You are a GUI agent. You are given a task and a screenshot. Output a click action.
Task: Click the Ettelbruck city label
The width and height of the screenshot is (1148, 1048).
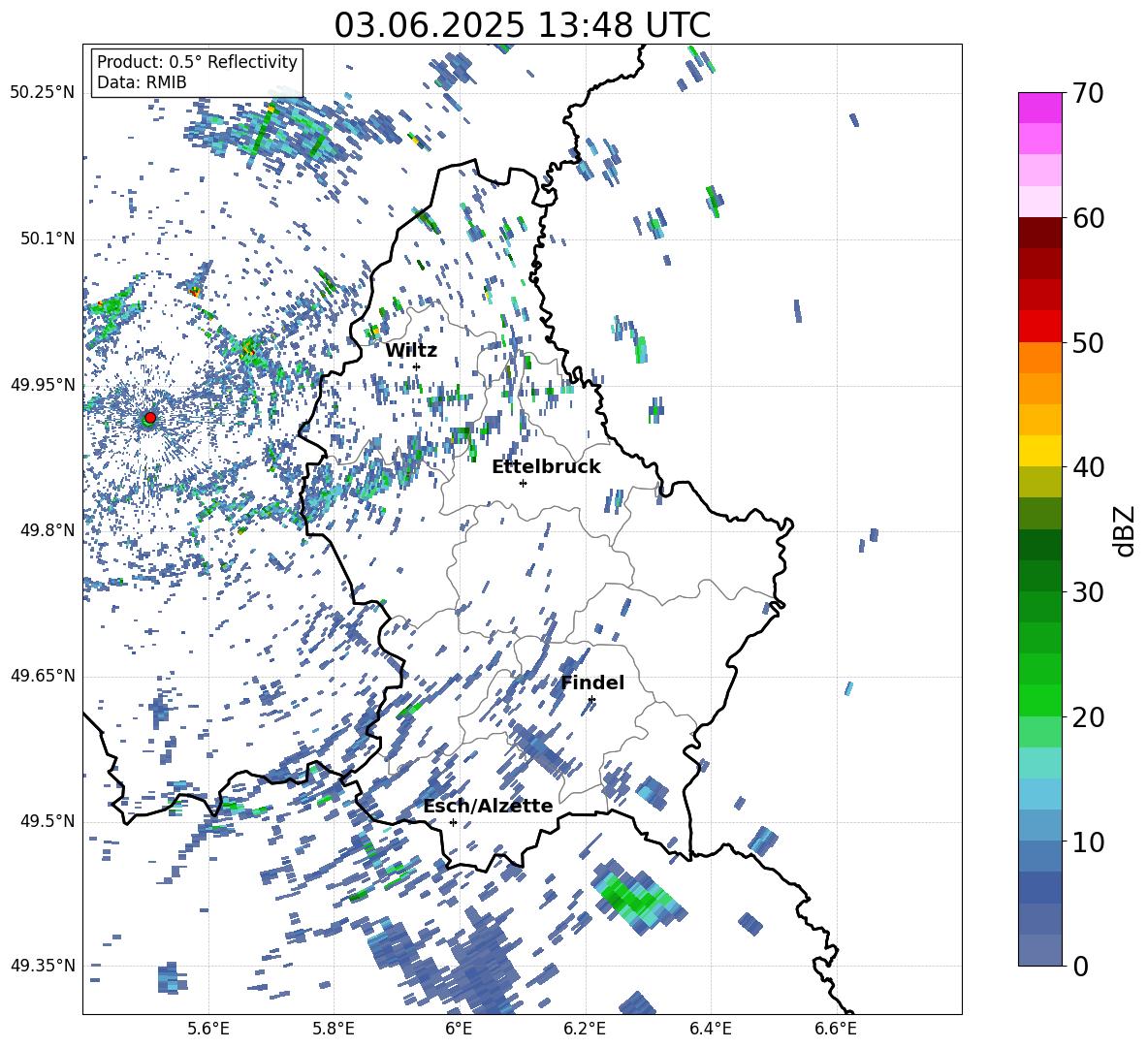tap(546, 467)
